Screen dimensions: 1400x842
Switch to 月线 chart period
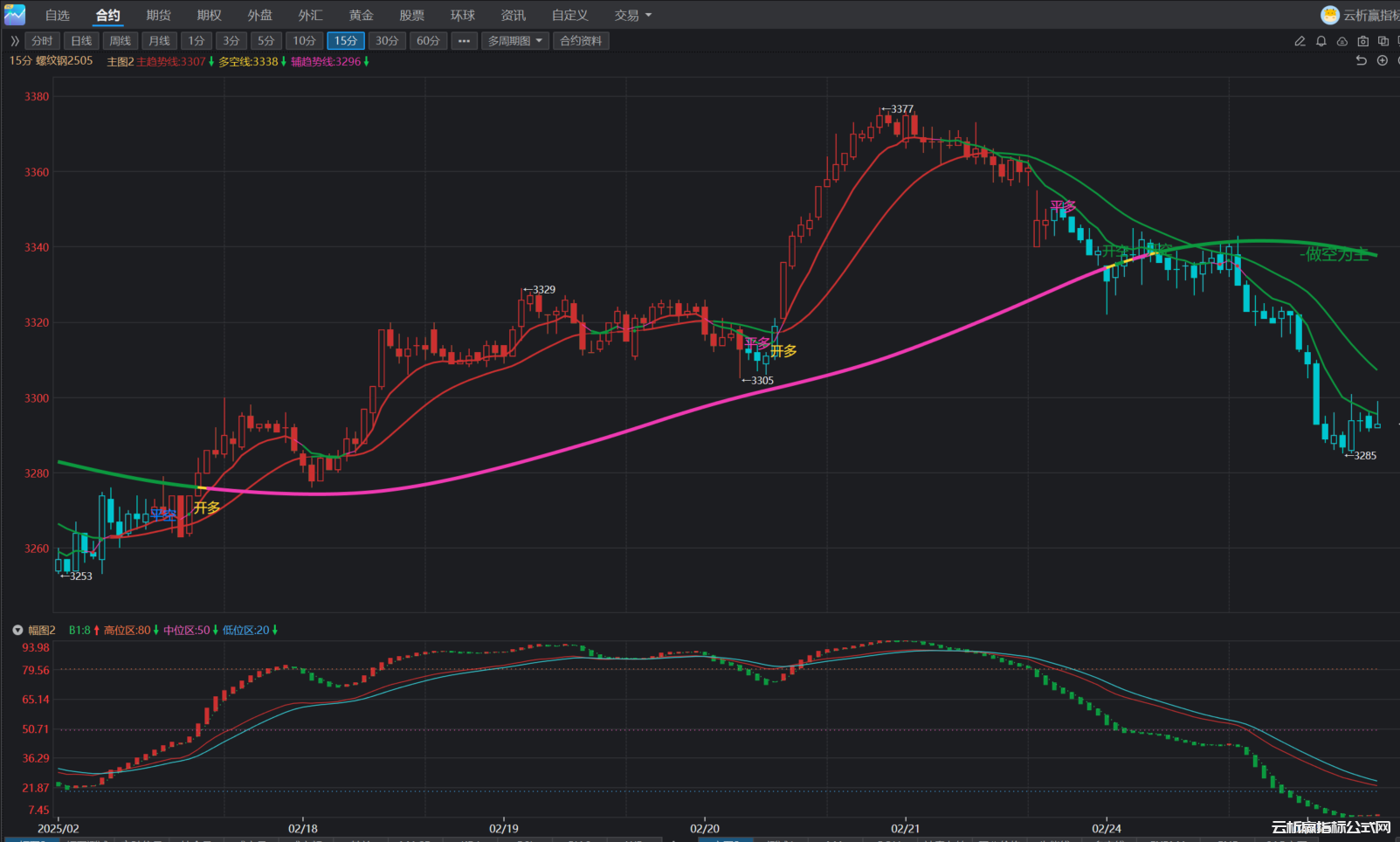tap(159, 41)
